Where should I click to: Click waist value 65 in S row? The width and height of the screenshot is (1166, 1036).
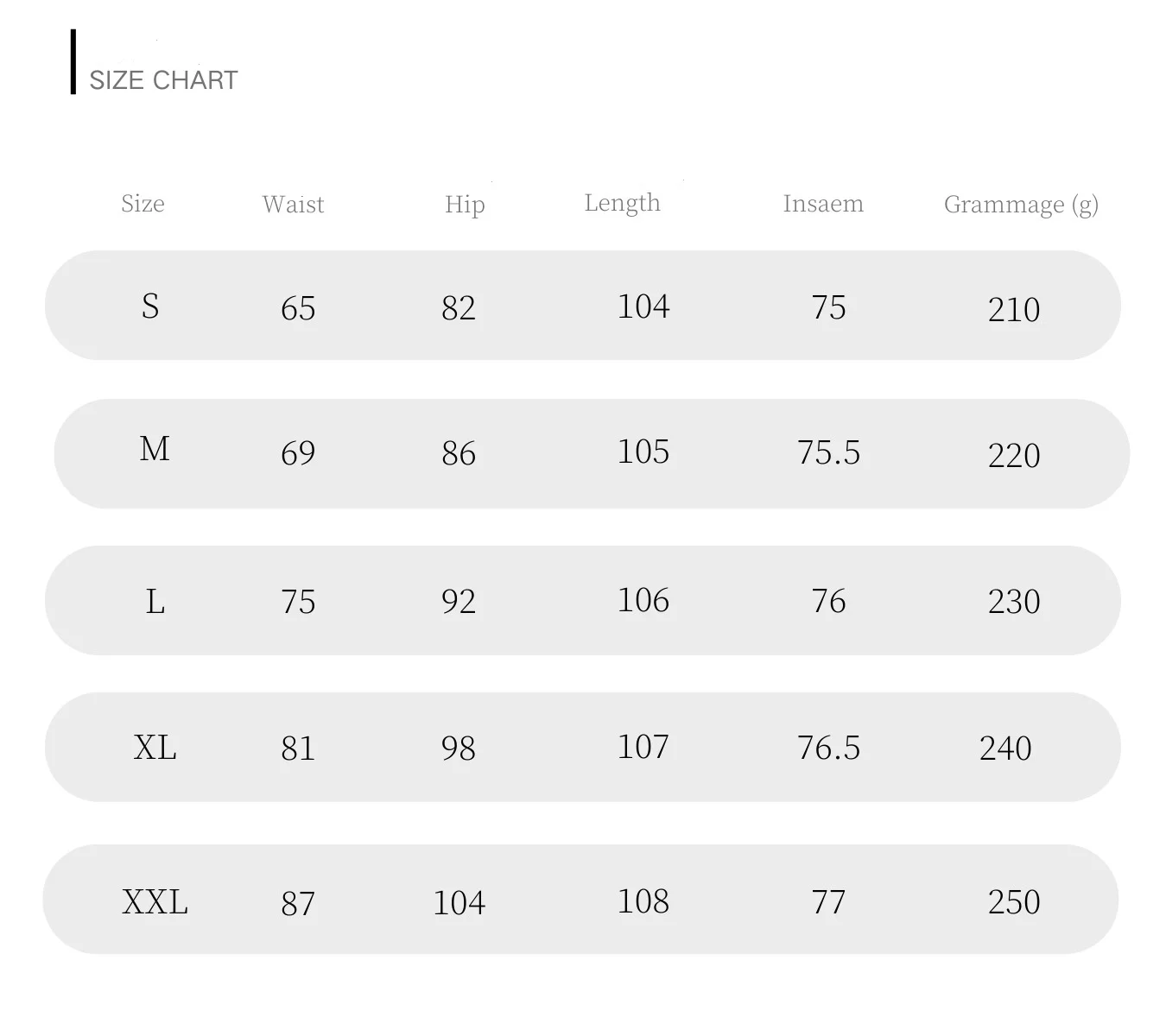pos(298,308)
